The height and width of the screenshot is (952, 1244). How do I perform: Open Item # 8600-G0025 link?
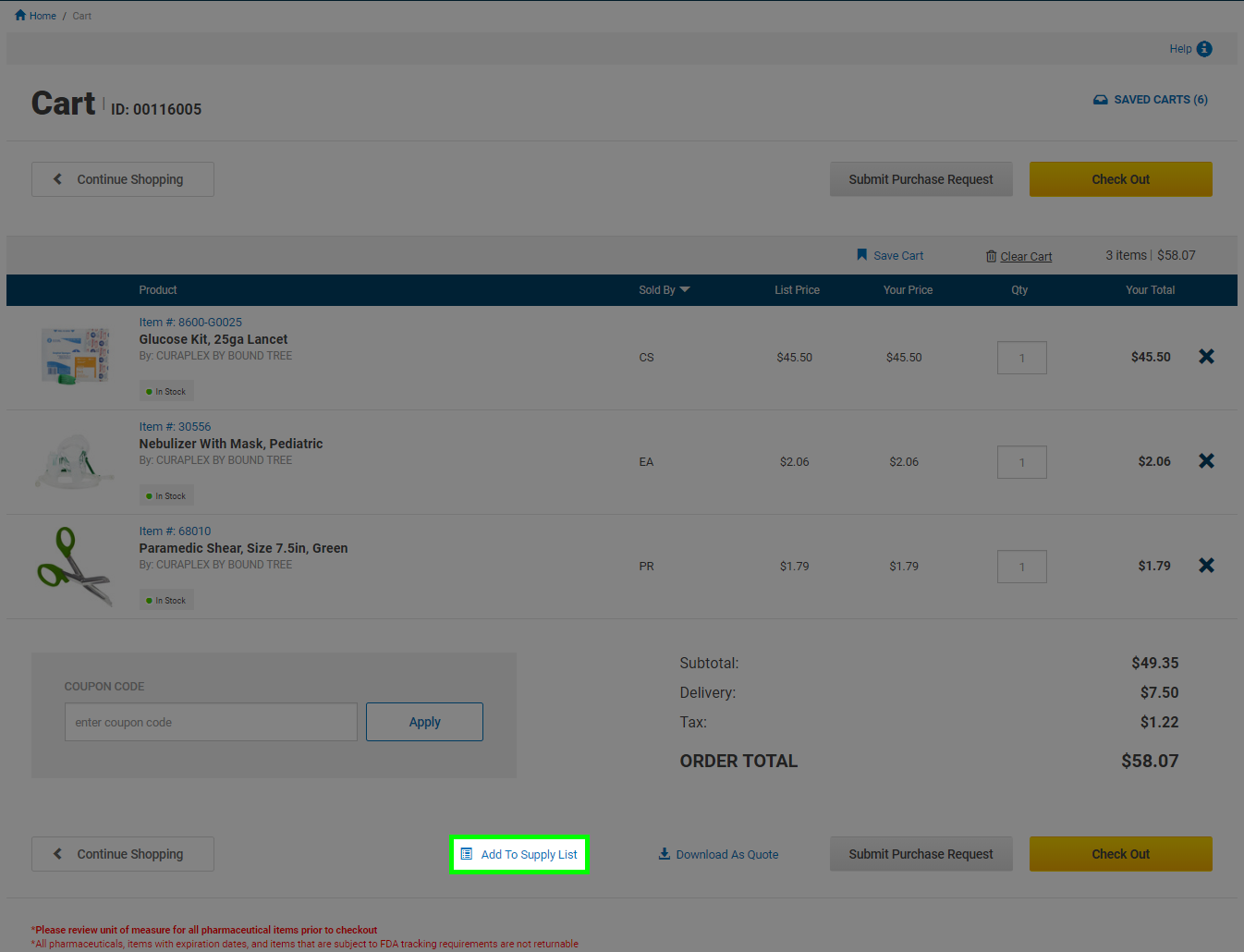click(190, 323)
